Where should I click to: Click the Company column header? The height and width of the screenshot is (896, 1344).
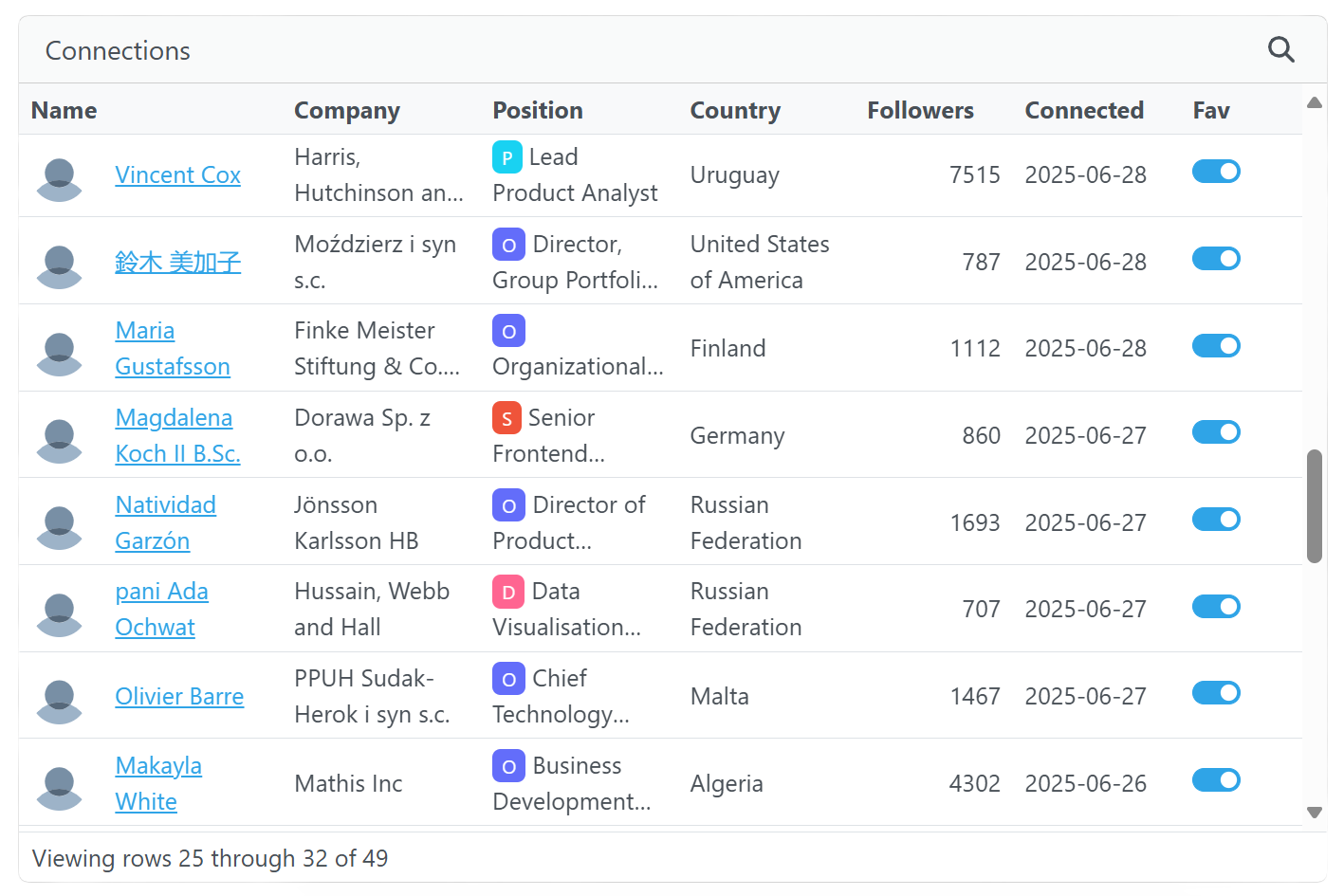[347, 110]
